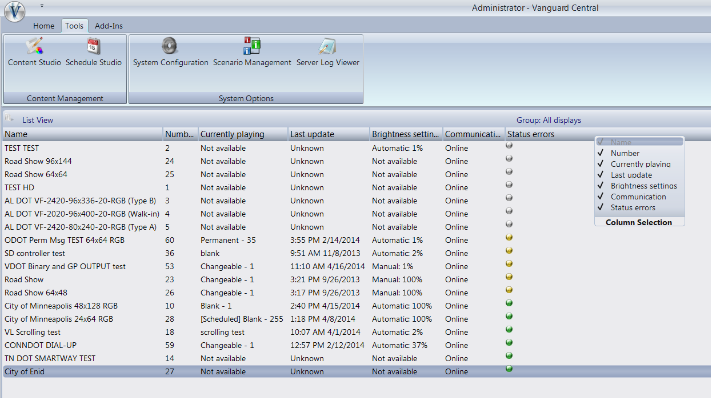Sort by Brightness settings column header
The image size is (711, 398).
point(406,134)
